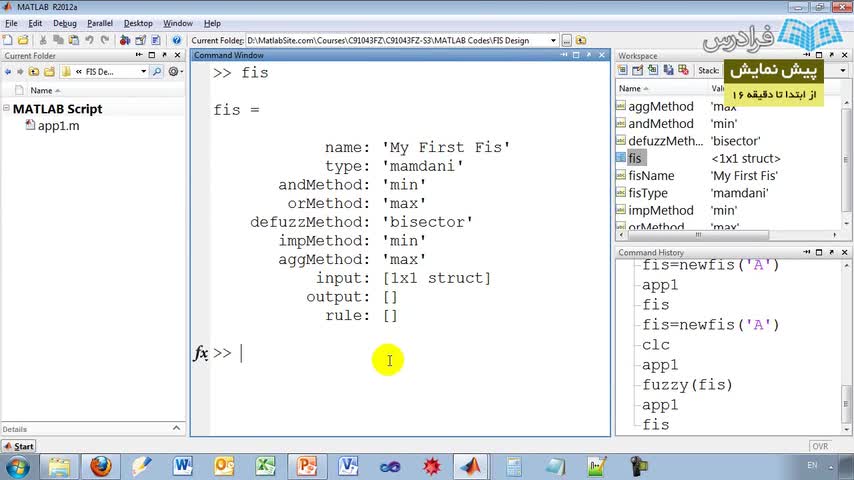Open the Debug menu

[x=65, y=23]
